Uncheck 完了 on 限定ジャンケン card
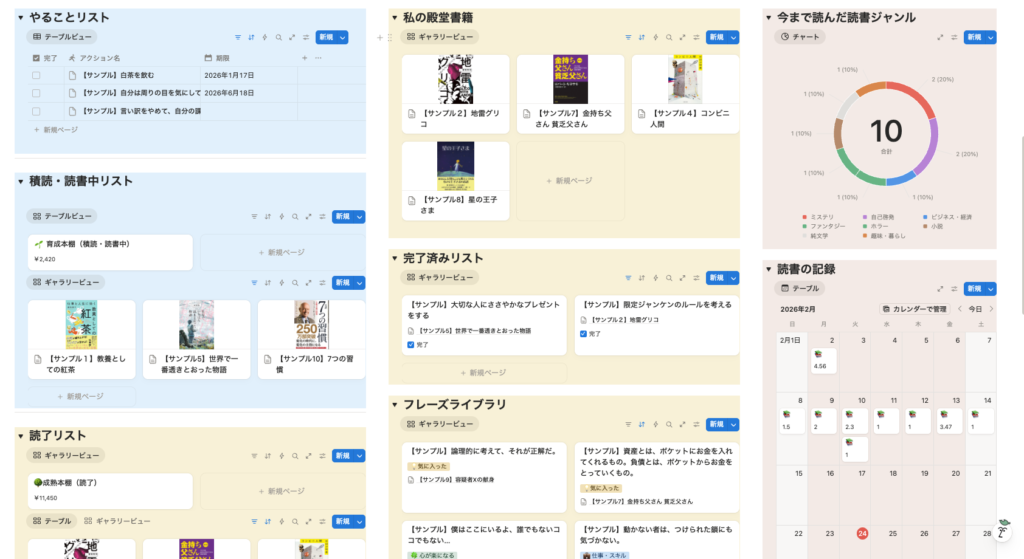This screenshot has width=1024, height=559. tap(584, 333)
